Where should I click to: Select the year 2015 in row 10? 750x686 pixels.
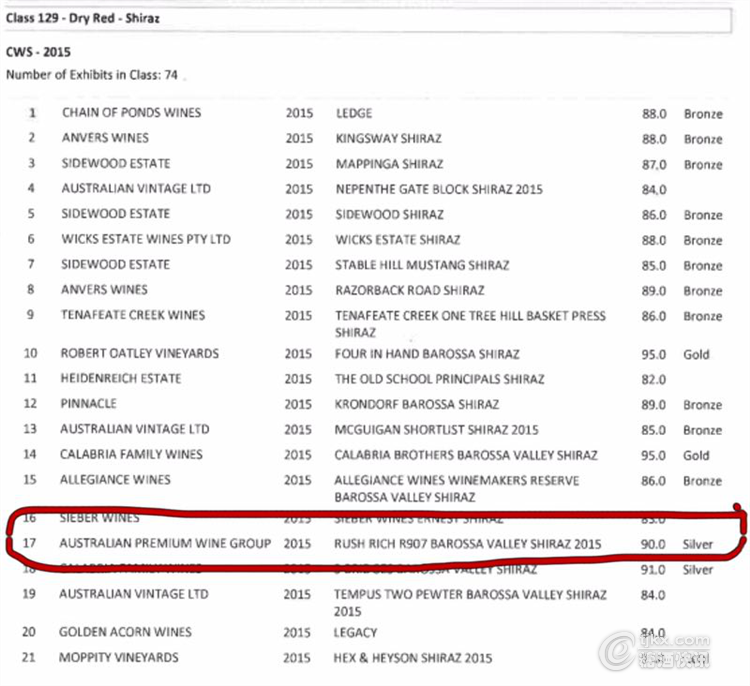pos(298,354)
